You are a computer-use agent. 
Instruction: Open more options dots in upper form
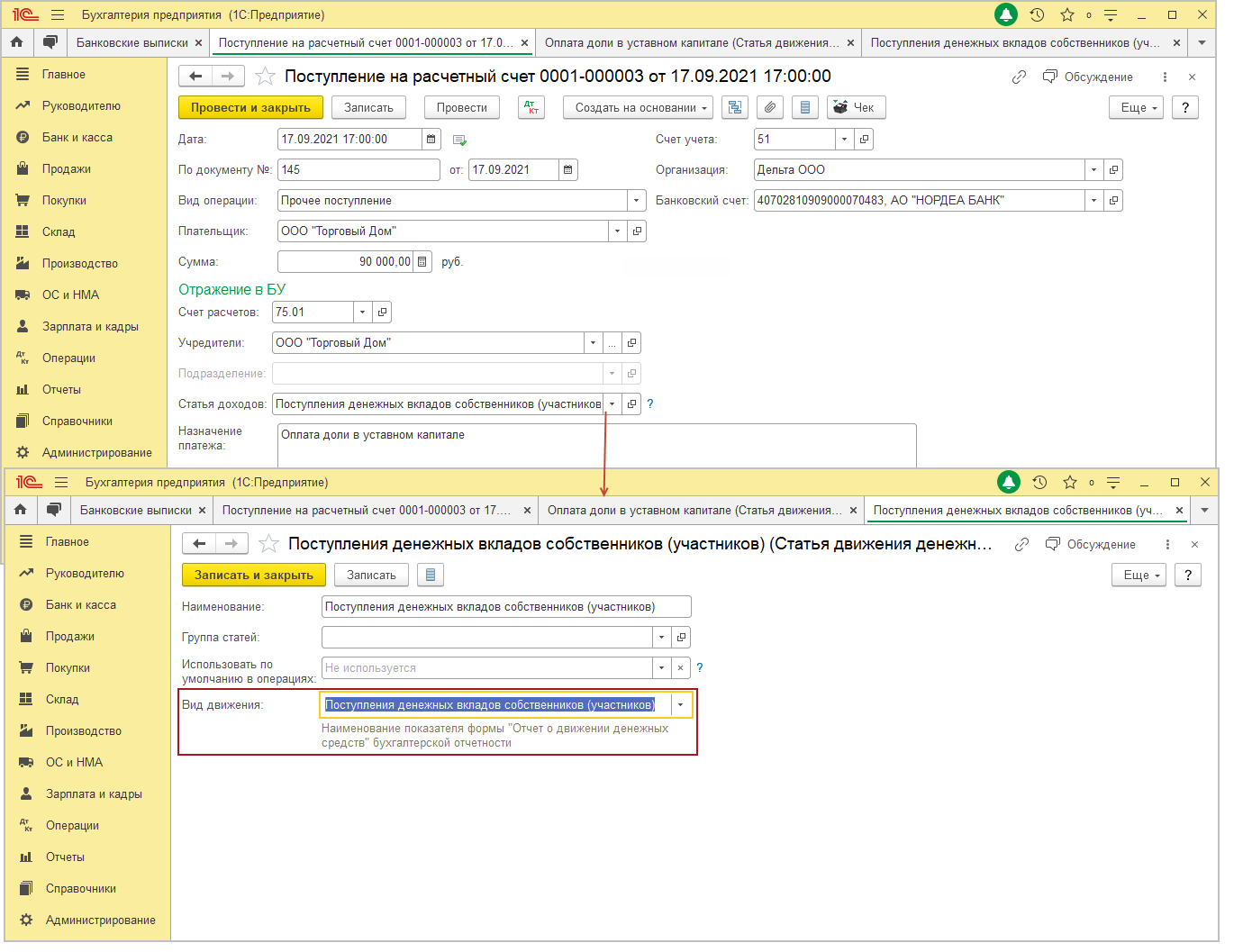click(1165, 77)
